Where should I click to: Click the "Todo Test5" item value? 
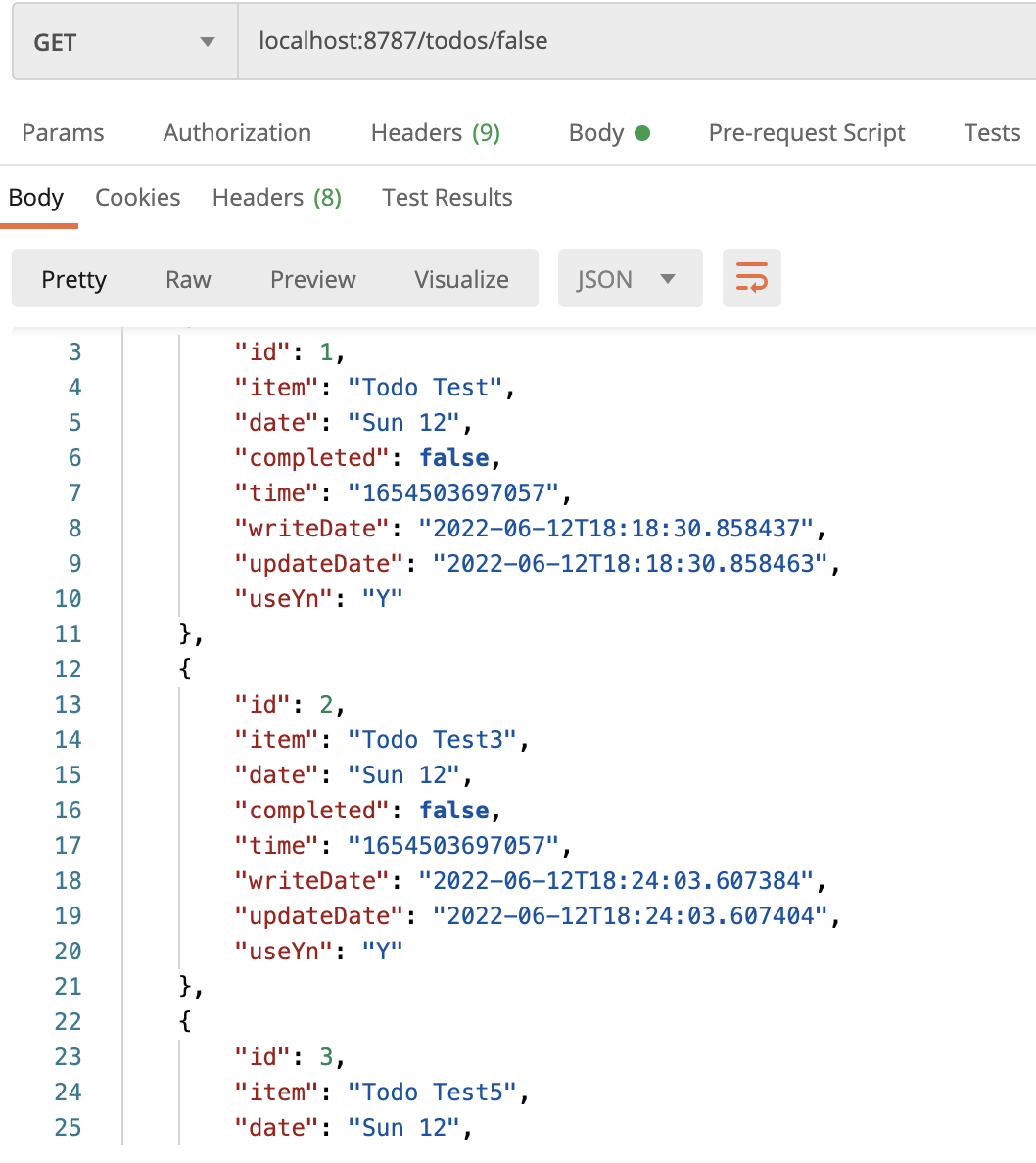[x=432, y=1092]
